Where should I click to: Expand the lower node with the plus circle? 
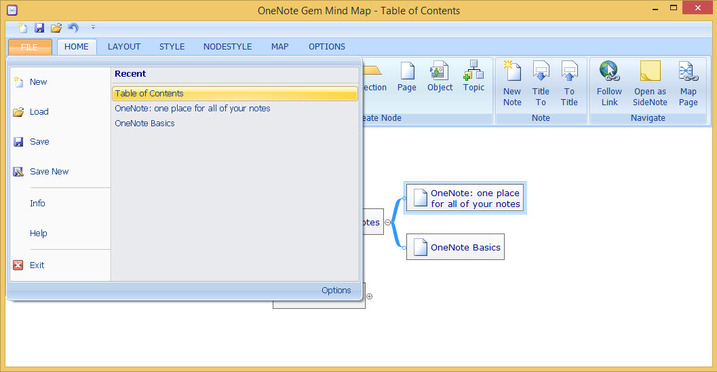point(369,296)
